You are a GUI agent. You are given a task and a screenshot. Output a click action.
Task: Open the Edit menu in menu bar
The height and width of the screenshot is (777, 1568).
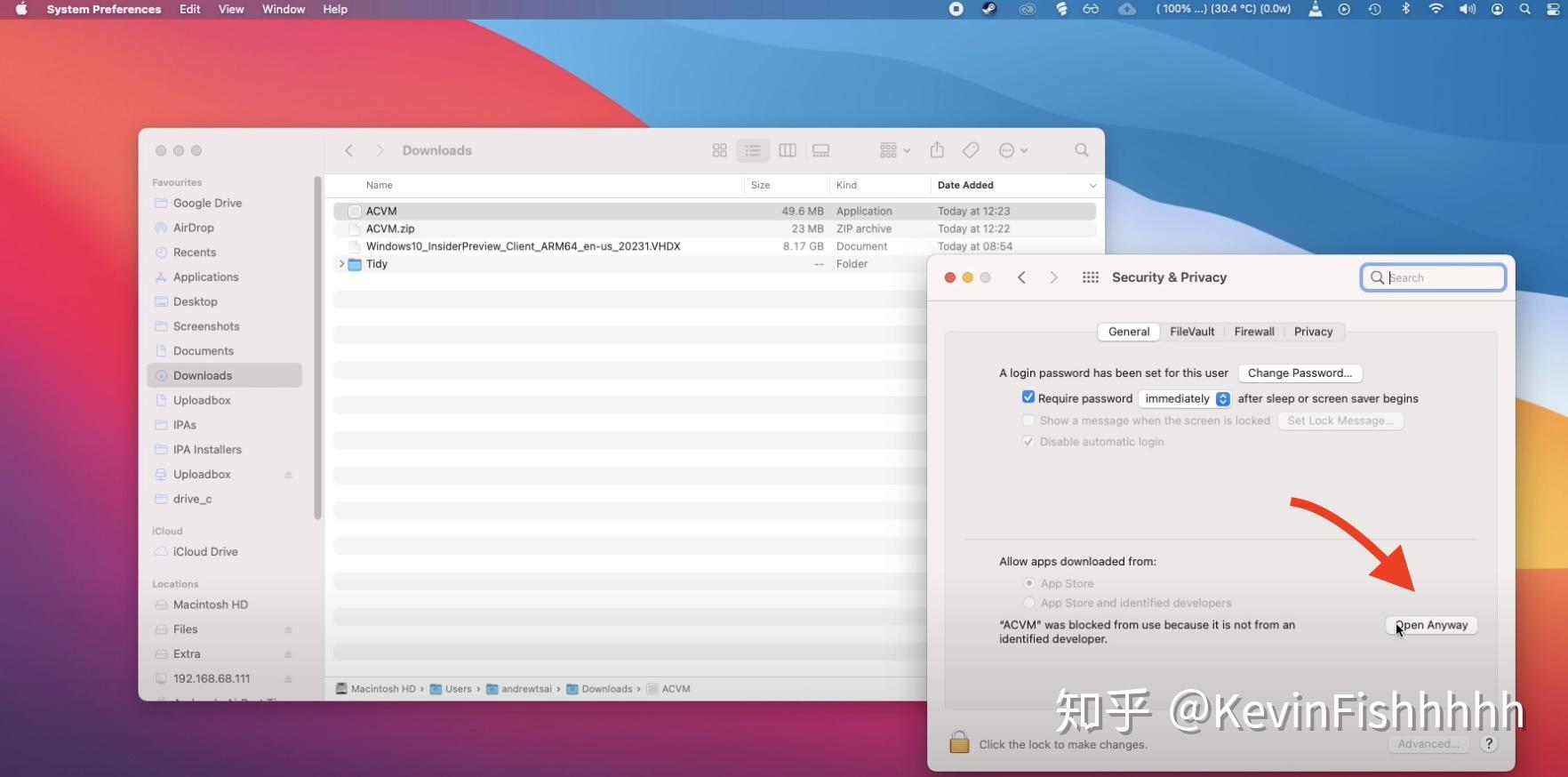tap(189, 9)
